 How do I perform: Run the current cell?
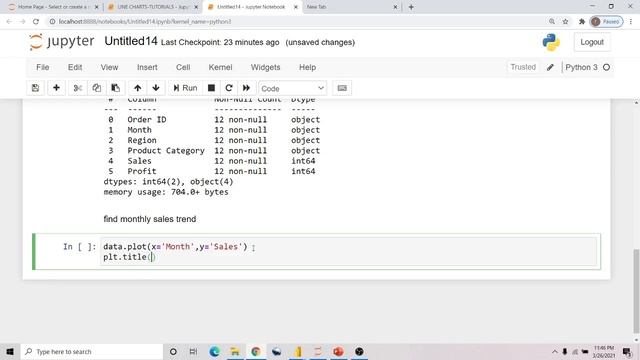(185, 88)
